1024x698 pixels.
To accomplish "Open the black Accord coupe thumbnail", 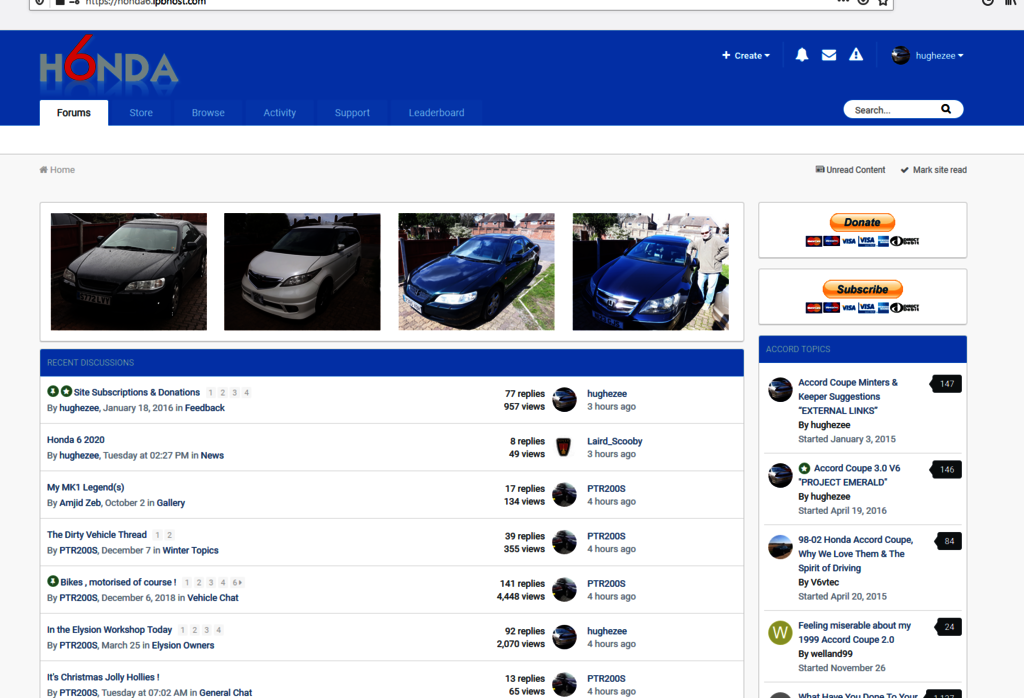I will [129, 271].
